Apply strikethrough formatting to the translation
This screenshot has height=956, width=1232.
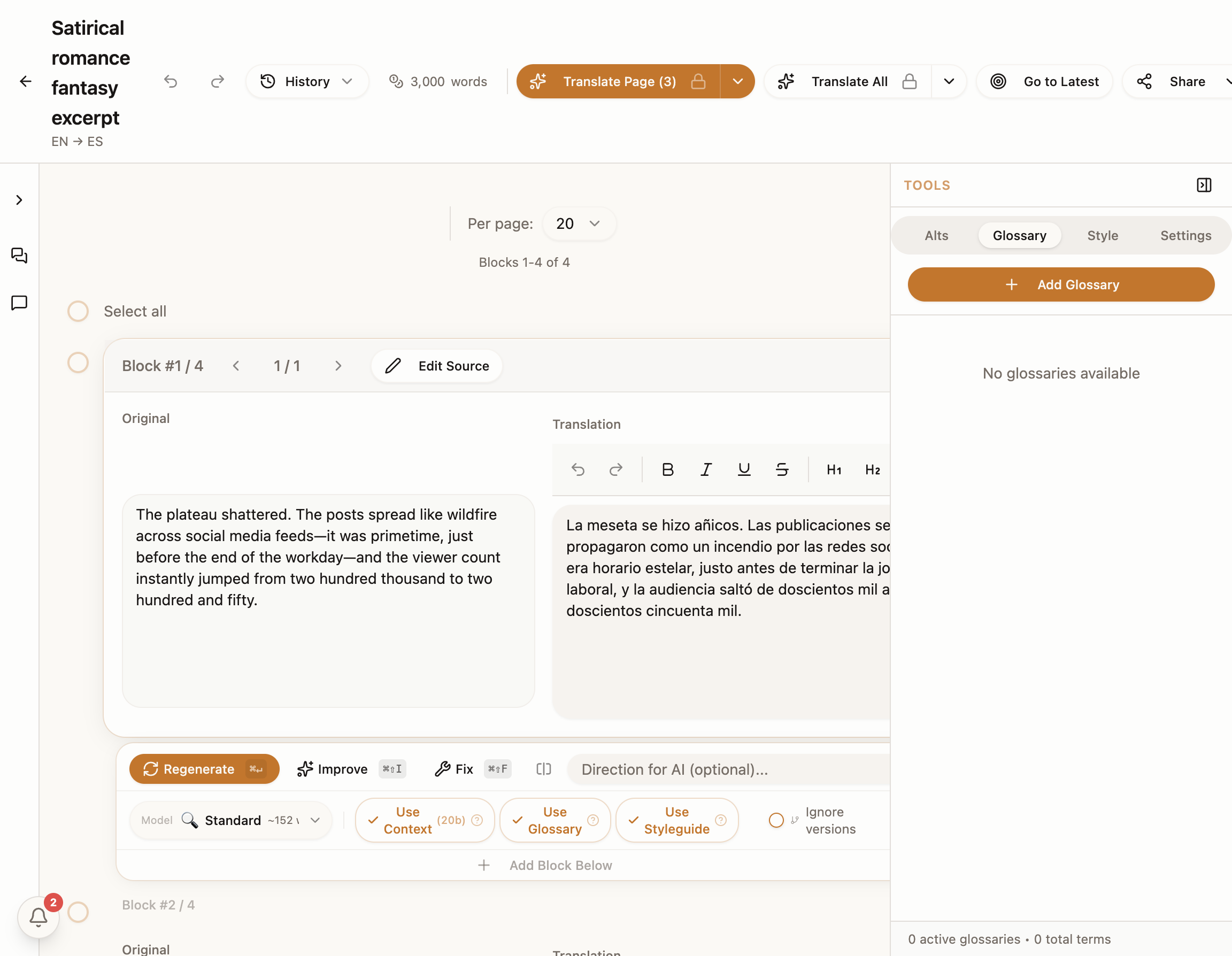pyautogui.click(x=782, y=469)
